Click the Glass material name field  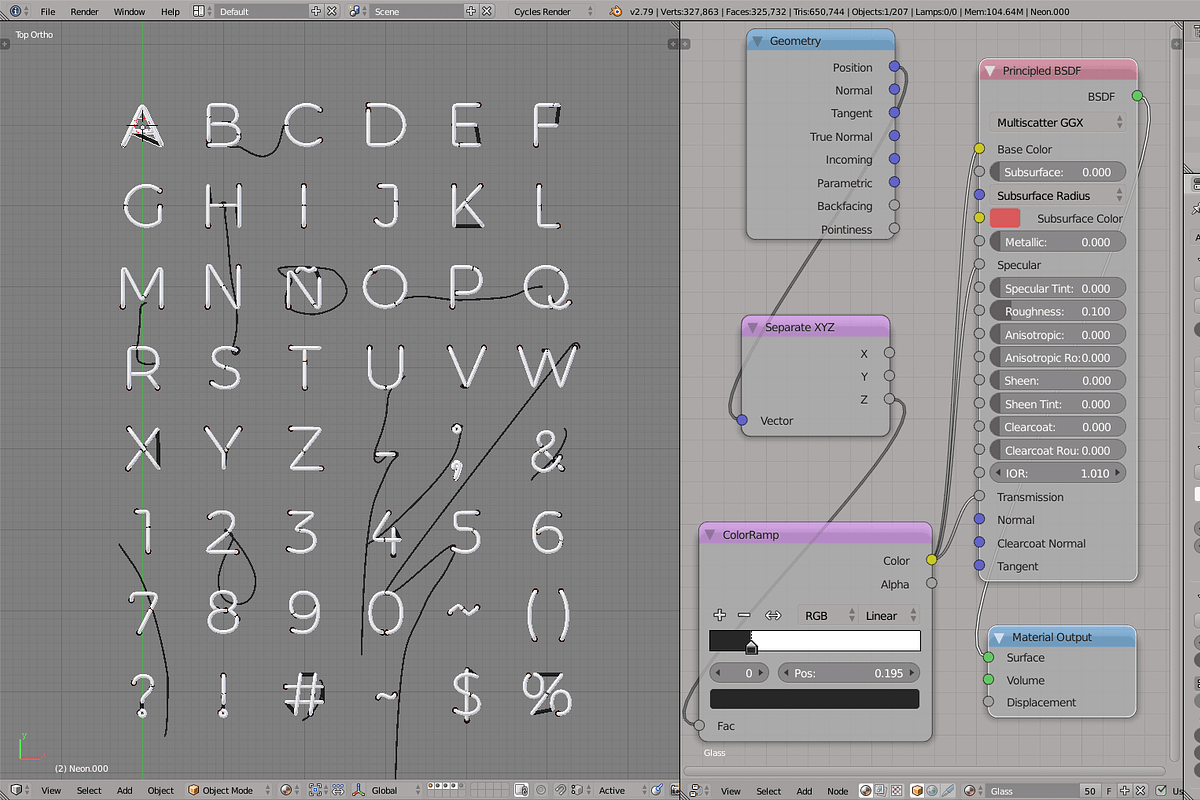coord(1033,790)
